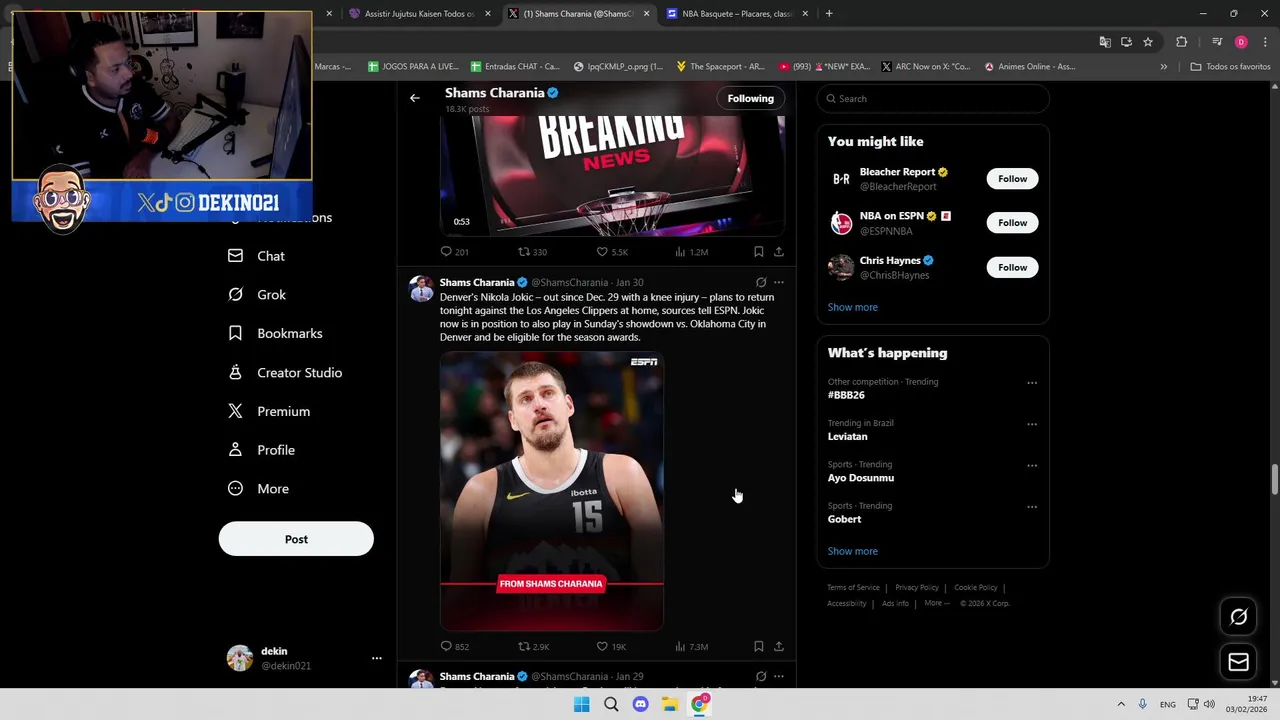Viewport: 1280px width, 720px height.
Task: Follow NBA on ESPN
Action: click(x=1012, y=223)
